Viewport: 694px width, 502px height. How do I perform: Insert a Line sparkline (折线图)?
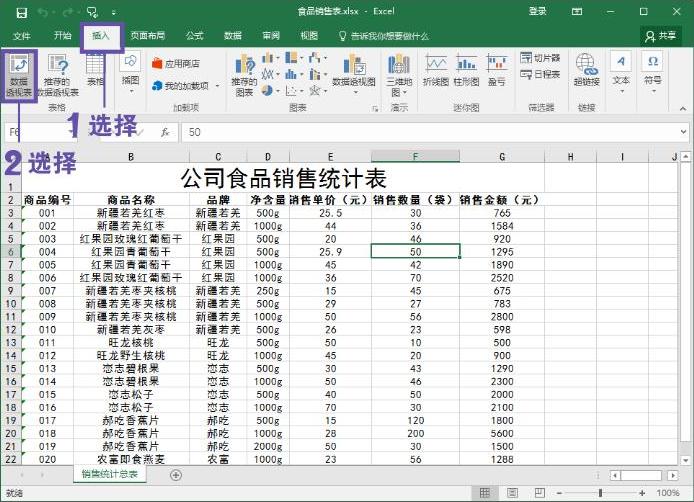[436, 70]
